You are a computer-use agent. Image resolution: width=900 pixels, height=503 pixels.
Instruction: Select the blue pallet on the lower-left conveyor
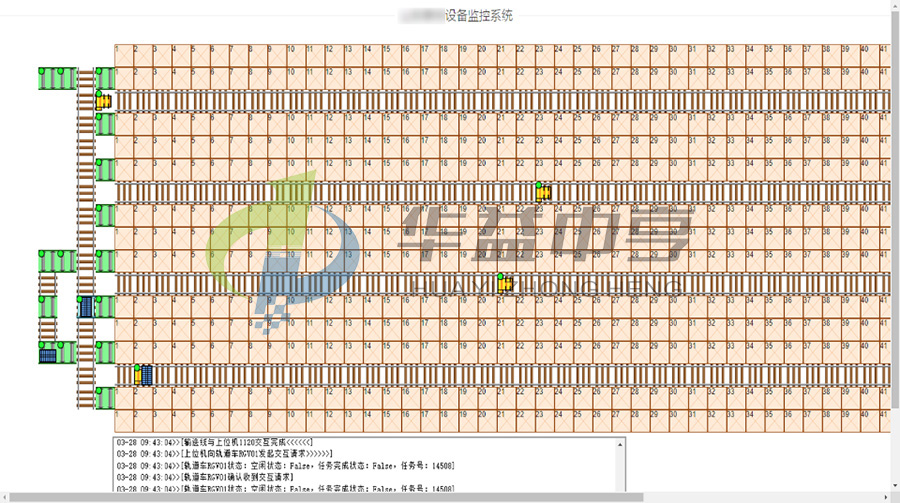(48, 353)
